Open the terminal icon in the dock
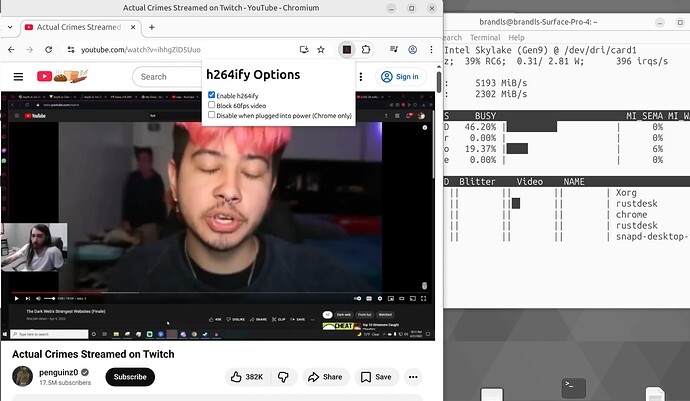 pos(573,385)
